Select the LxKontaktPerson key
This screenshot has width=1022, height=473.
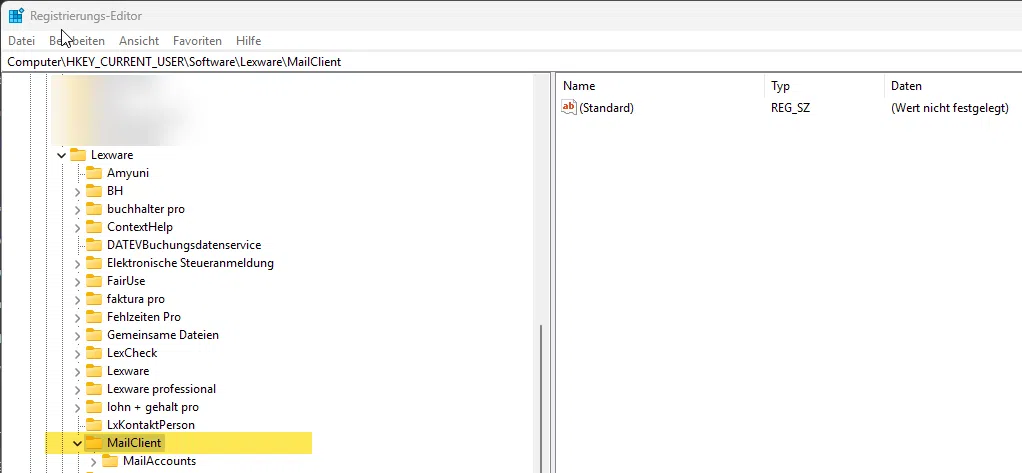pos(151,425)
